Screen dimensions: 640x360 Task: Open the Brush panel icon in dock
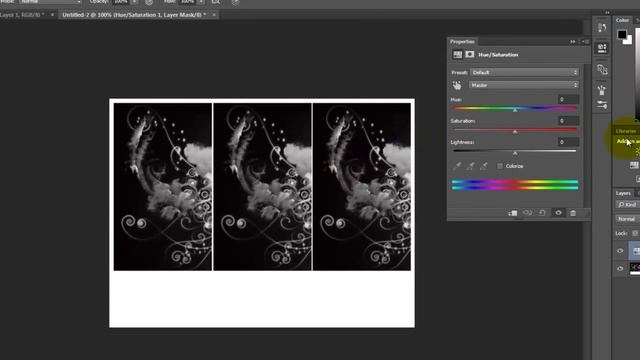click(x=602, y=90)
